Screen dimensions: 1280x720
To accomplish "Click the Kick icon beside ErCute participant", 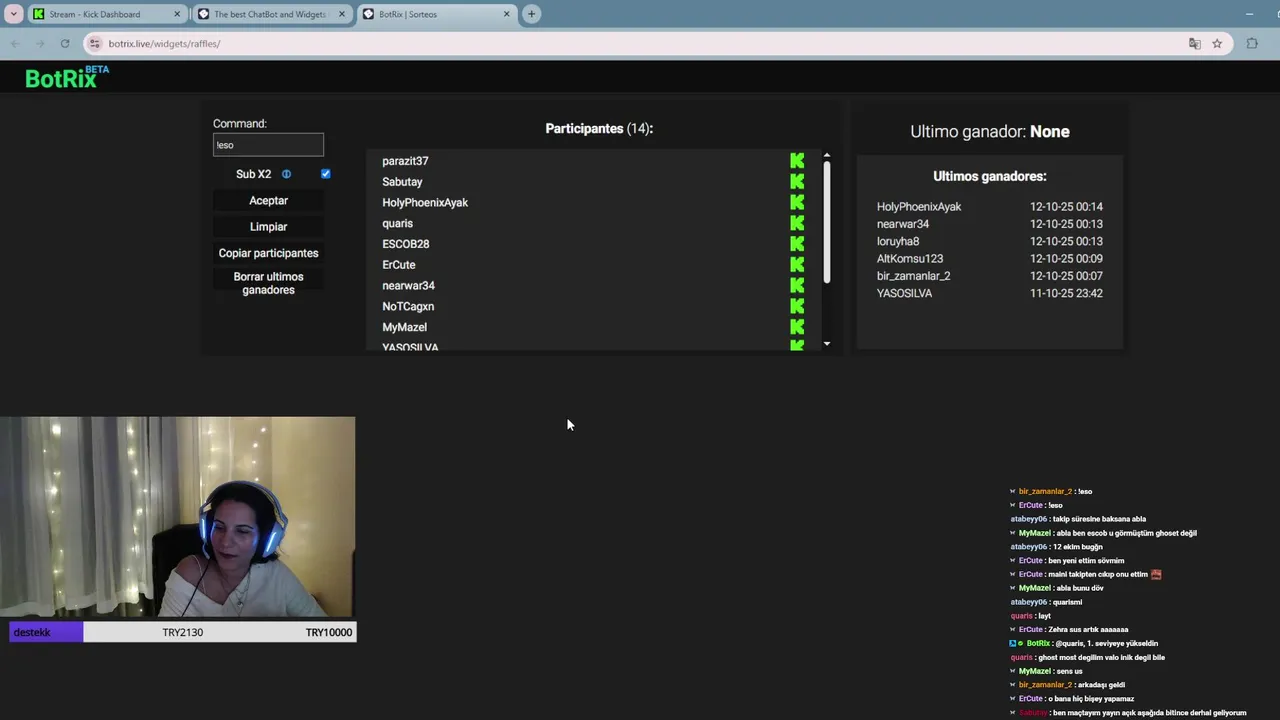I will coord(797,265).
